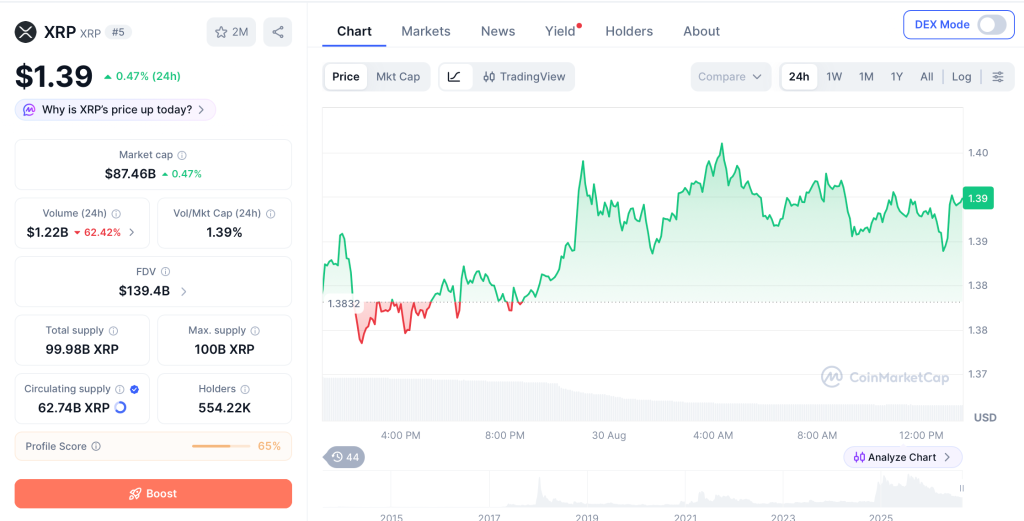Click the Market cap info icon

(182, 155)
